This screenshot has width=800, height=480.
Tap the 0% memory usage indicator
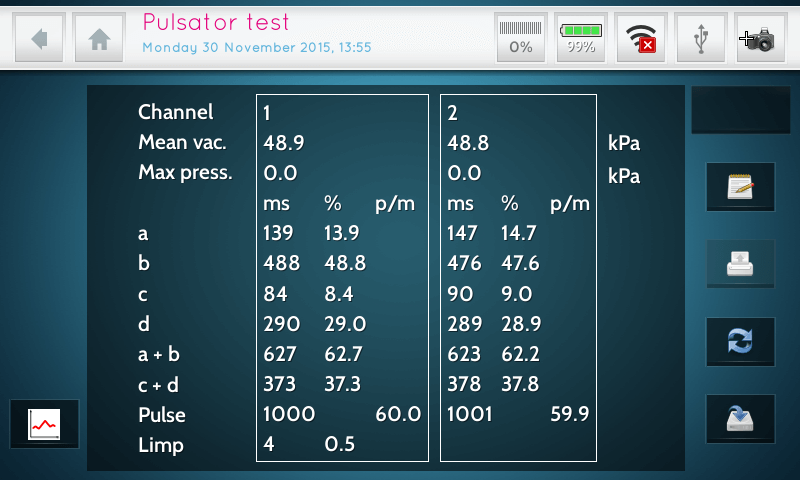pos(521,39)
